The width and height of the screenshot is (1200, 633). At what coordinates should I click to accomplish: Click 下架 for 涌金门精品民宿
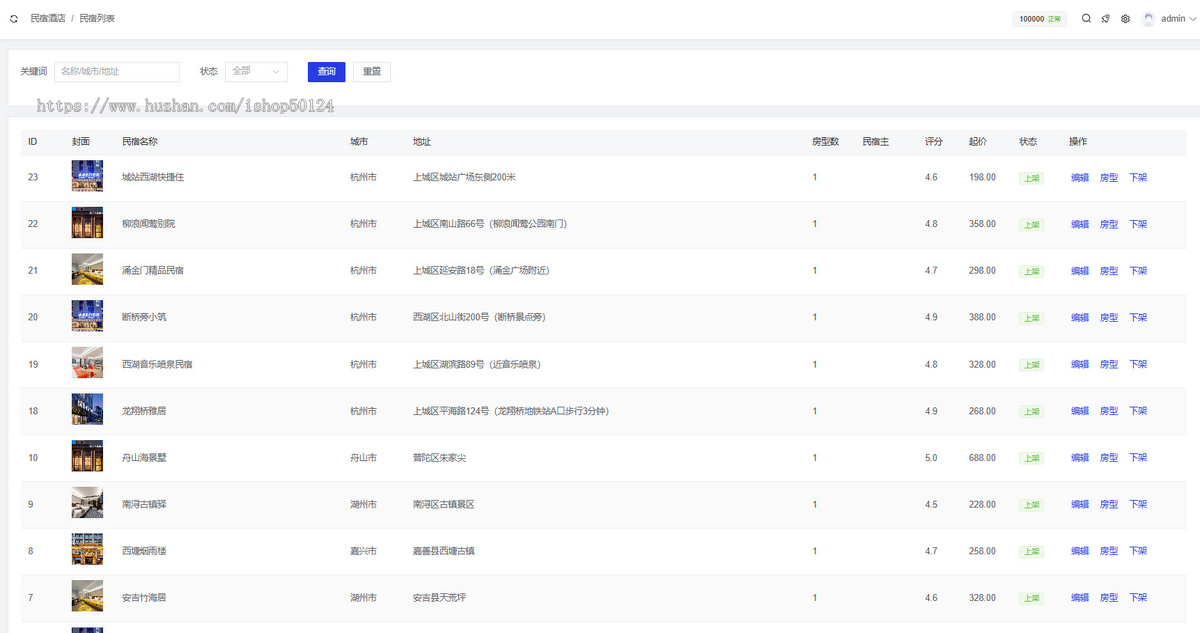(x=1138, y=271)
